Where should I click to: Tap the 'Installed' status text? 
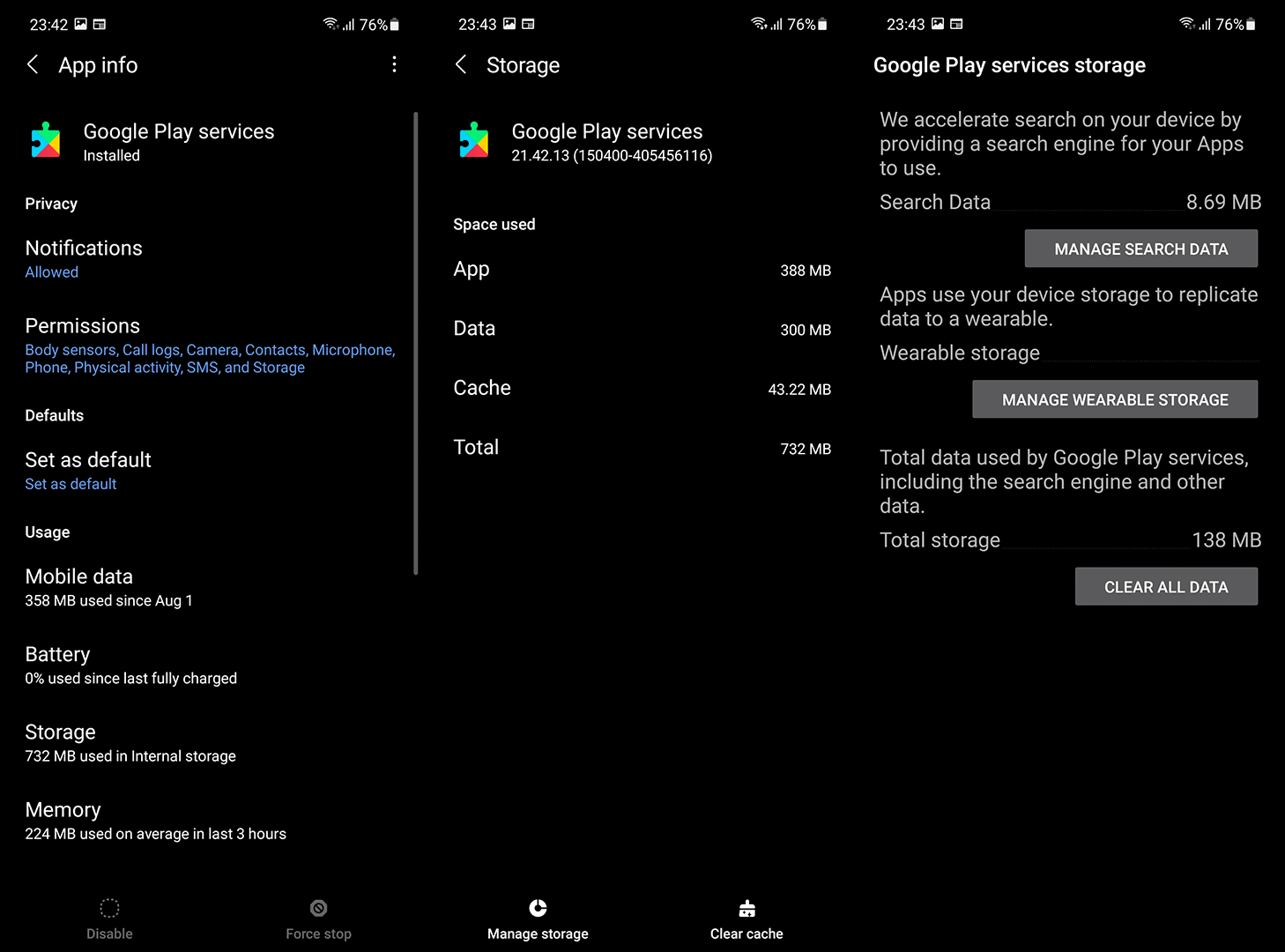click(111, 156)
